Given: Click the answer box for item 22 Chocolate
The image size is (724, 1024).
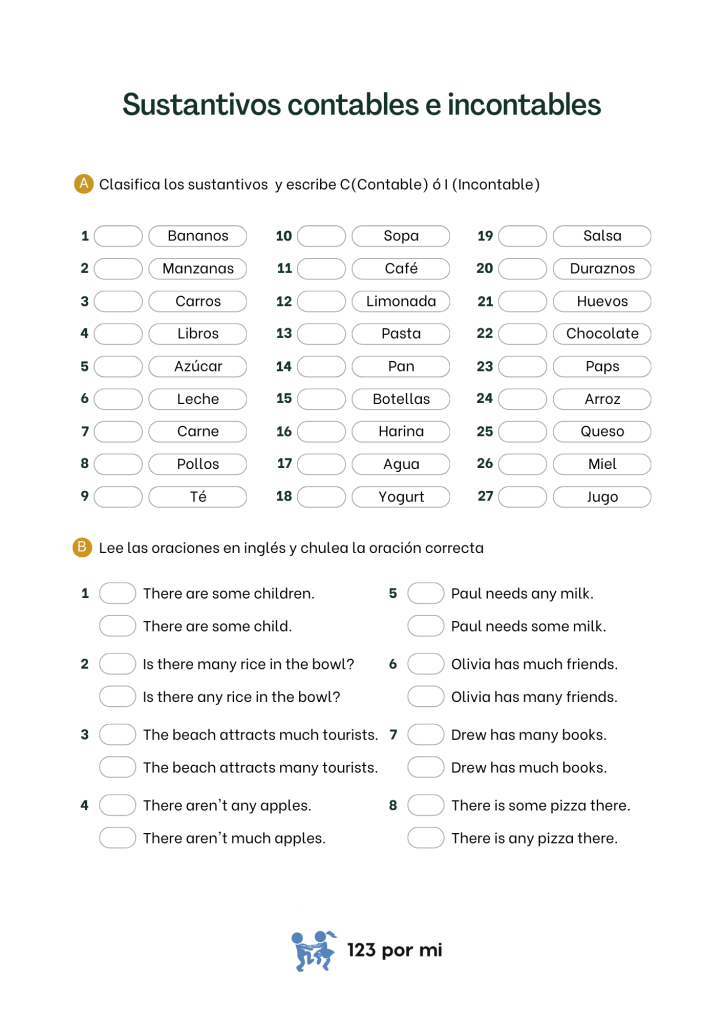Looking at the screenshot, I should click(522, 334).
